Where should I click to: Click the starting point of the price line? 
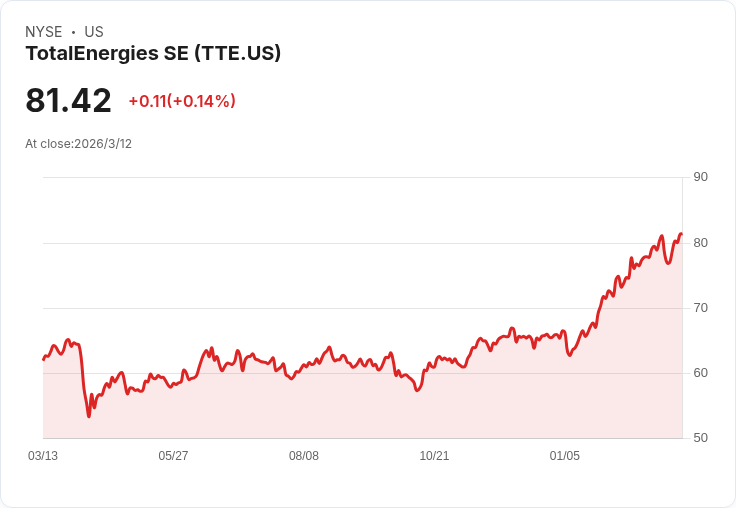[x=44, y=360]
